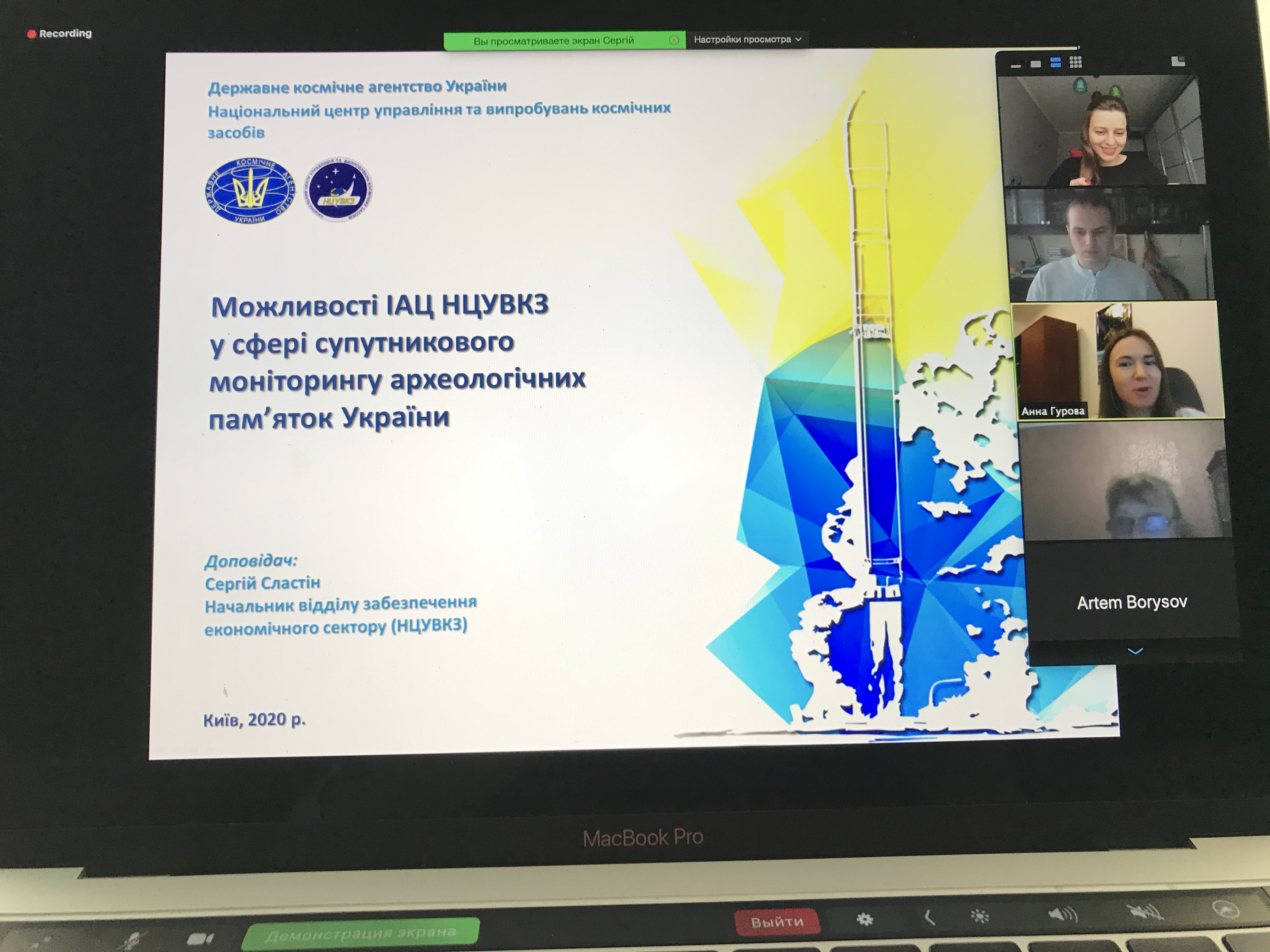Toggle microphone mute on the Touch Bar

click(133, 940)
